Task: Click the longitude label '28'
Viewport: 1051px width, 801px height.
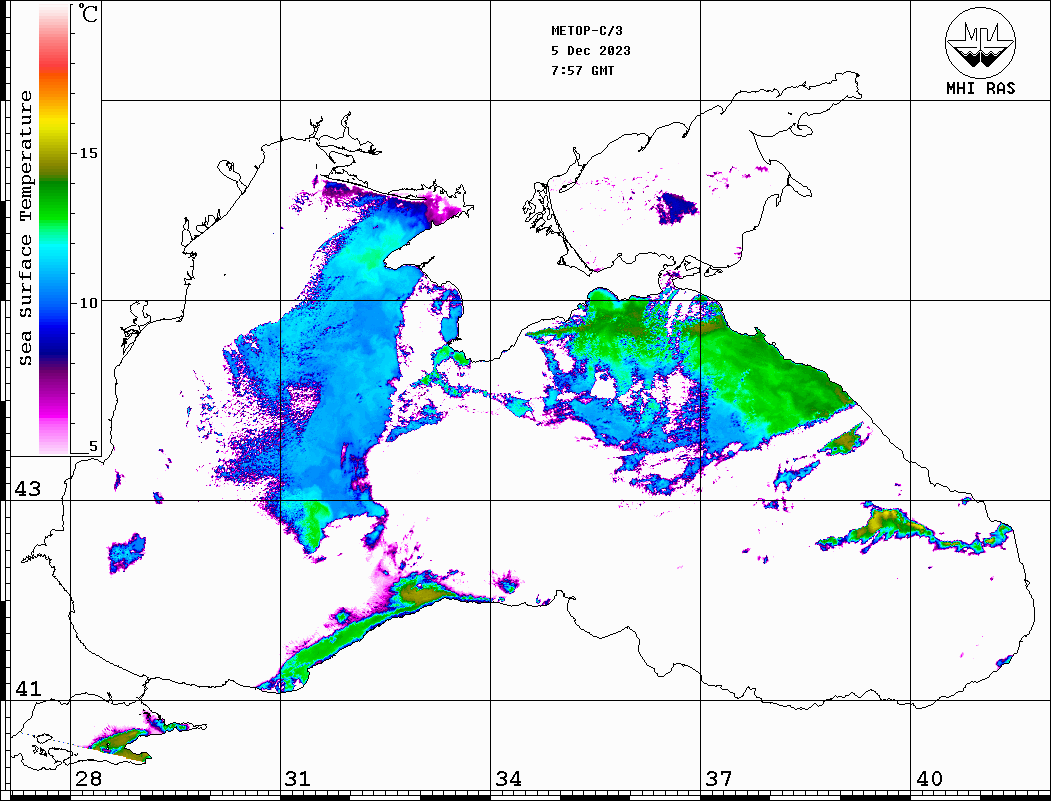Action: pos(88,778)
